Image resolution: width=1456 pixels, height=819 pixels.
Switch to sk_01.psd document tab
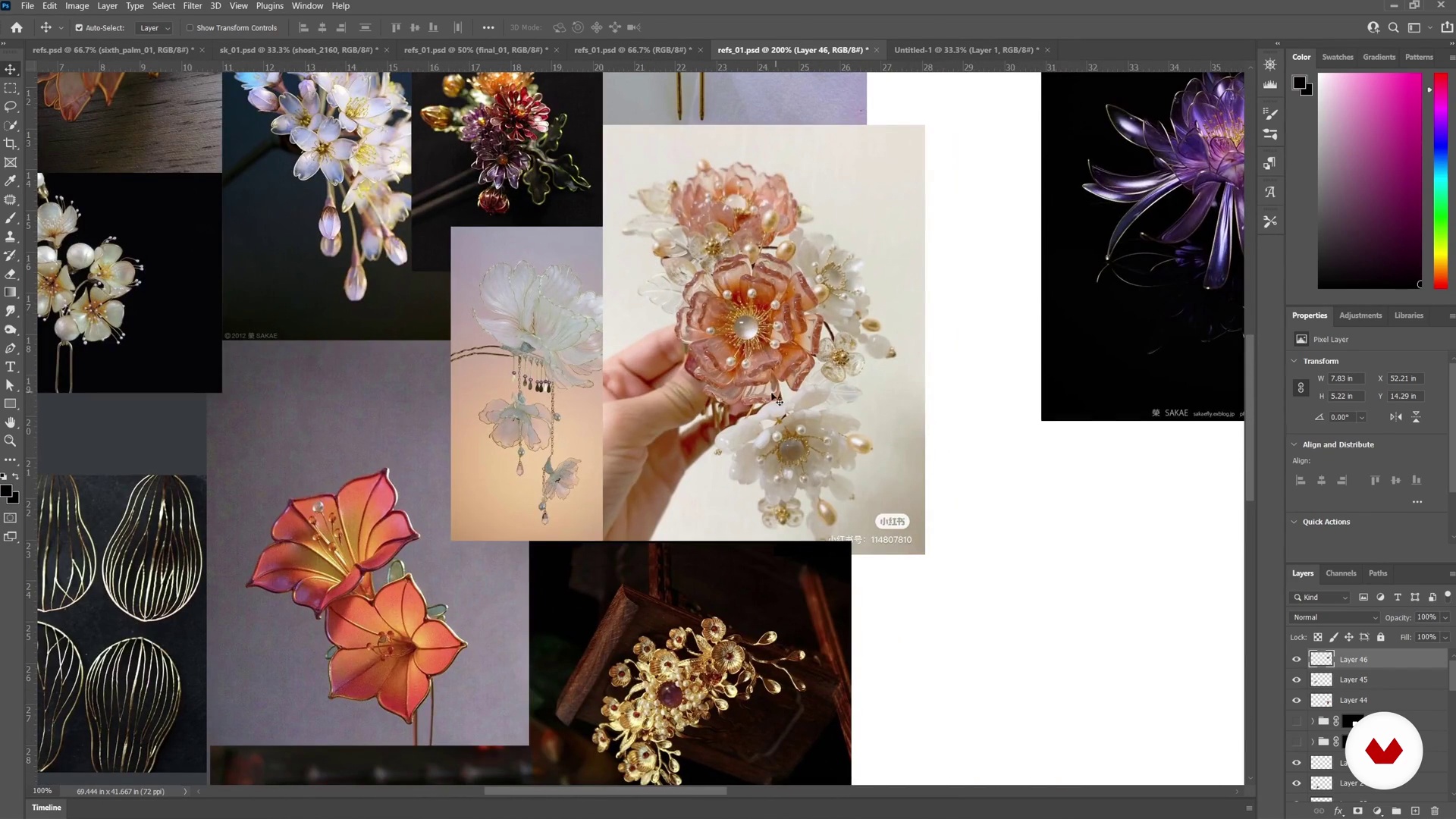point(299,50)
